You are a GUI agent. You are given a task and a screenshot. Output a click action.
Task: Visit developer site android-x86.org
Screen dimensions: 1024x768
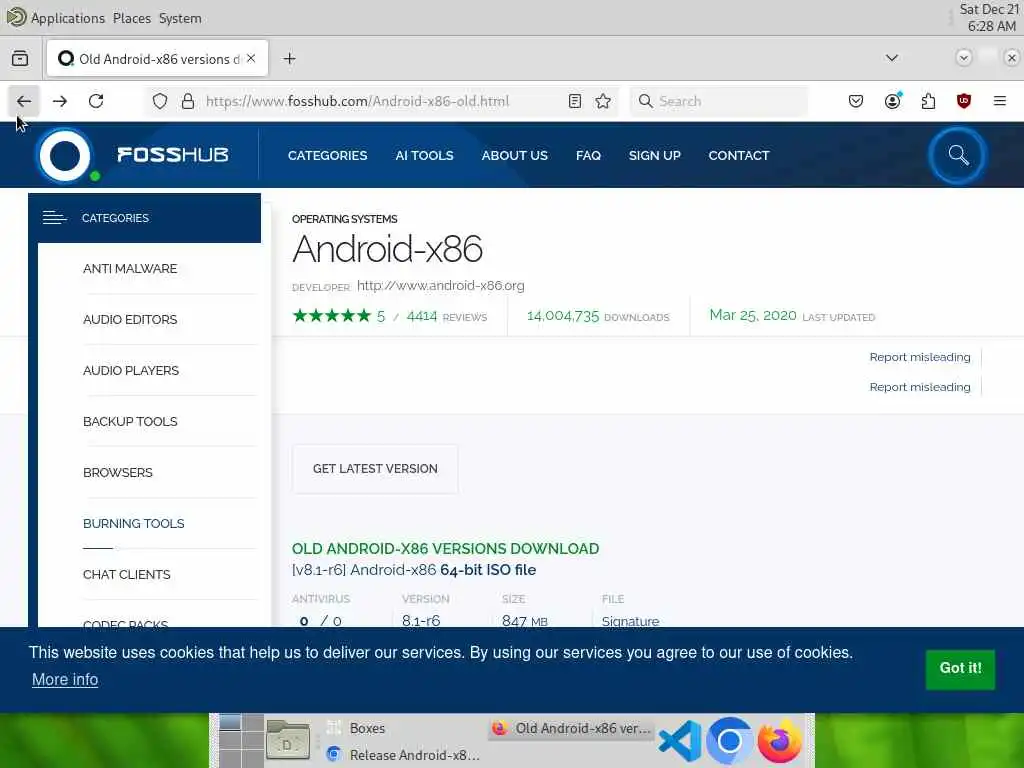[x=441, y=285]
